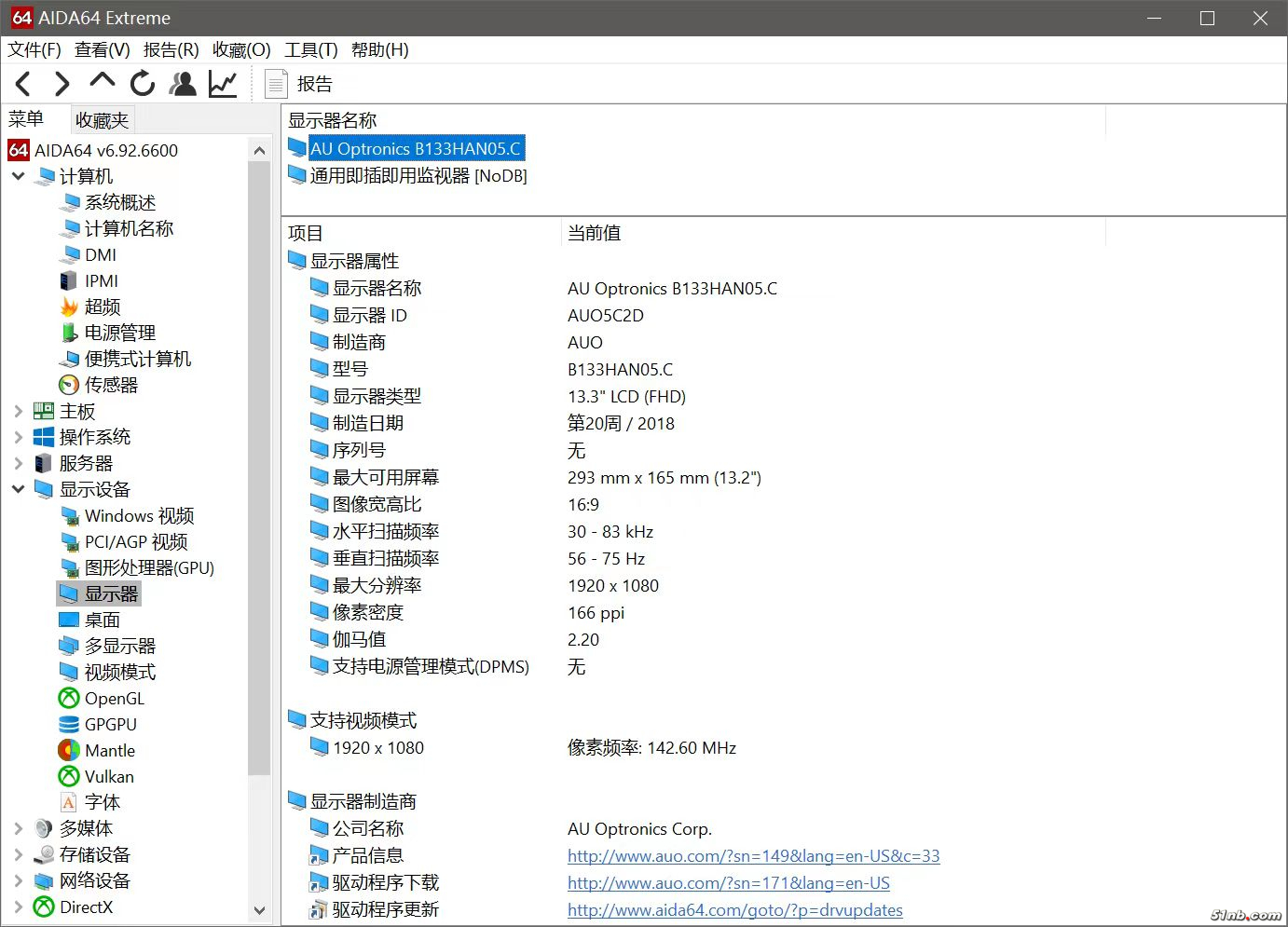The width and height of the screenshot is (1288, 927).
Task: Click the Refresh toolbar icon
Action: click(143, 84)
